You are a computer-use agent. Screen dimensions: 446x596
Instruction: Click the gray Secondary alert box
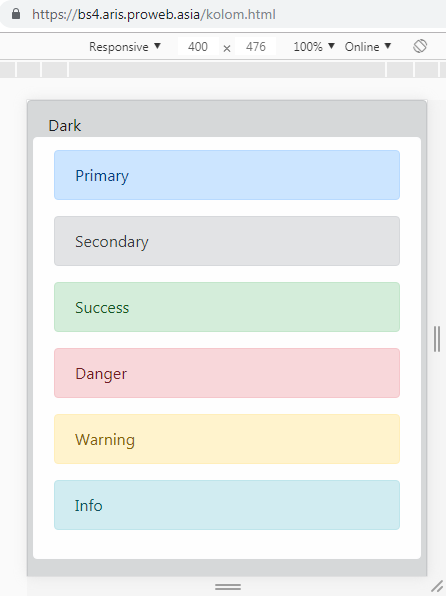click(227, 241)
